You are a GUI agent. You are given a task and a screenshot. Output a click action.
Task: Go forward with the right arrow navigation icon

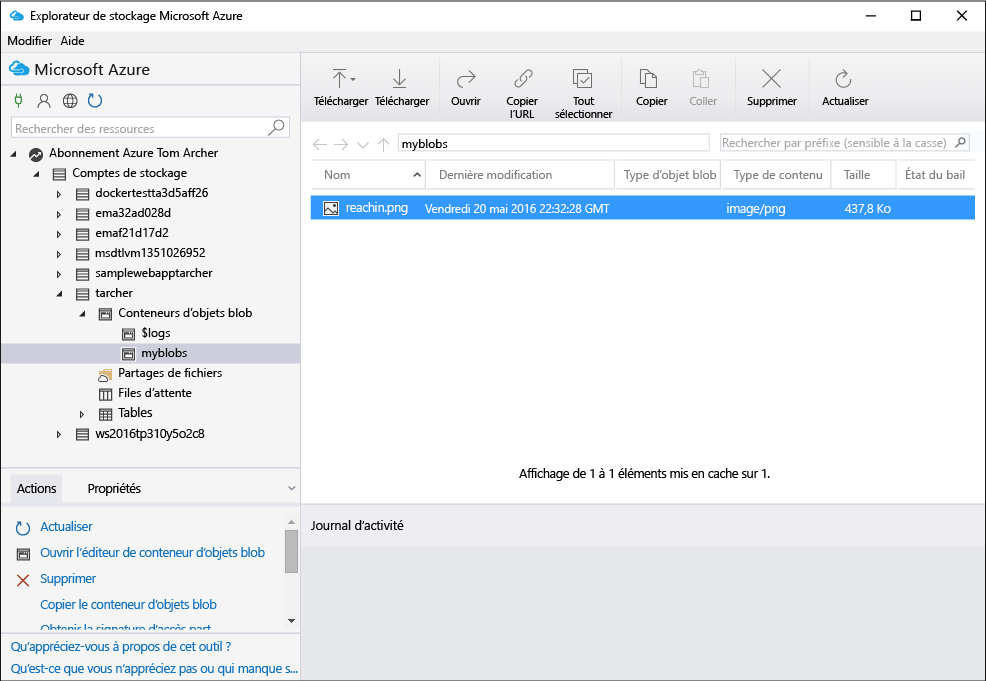(x=341, y=145)
